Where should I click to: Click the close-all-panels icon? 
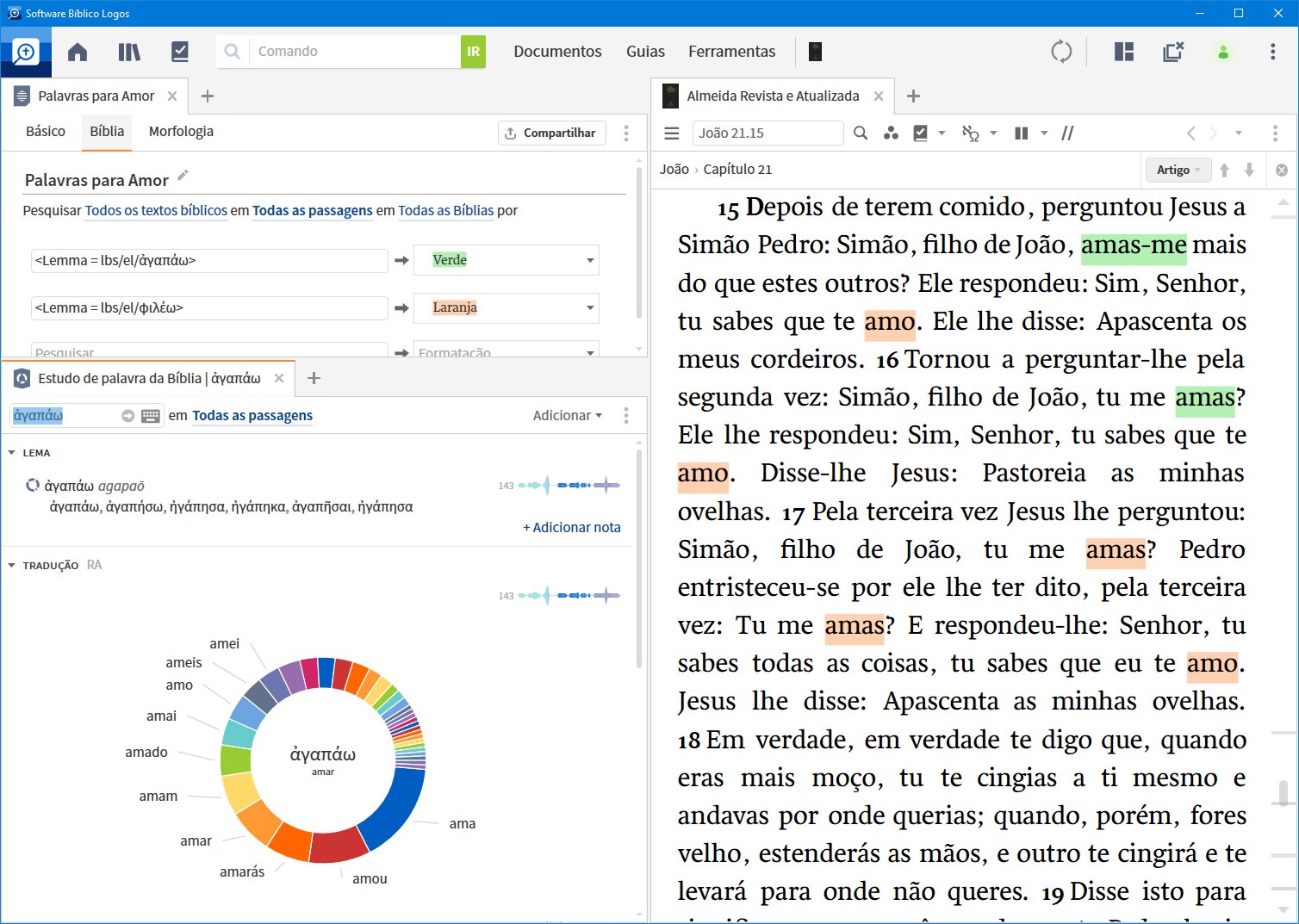(1173, 52)
